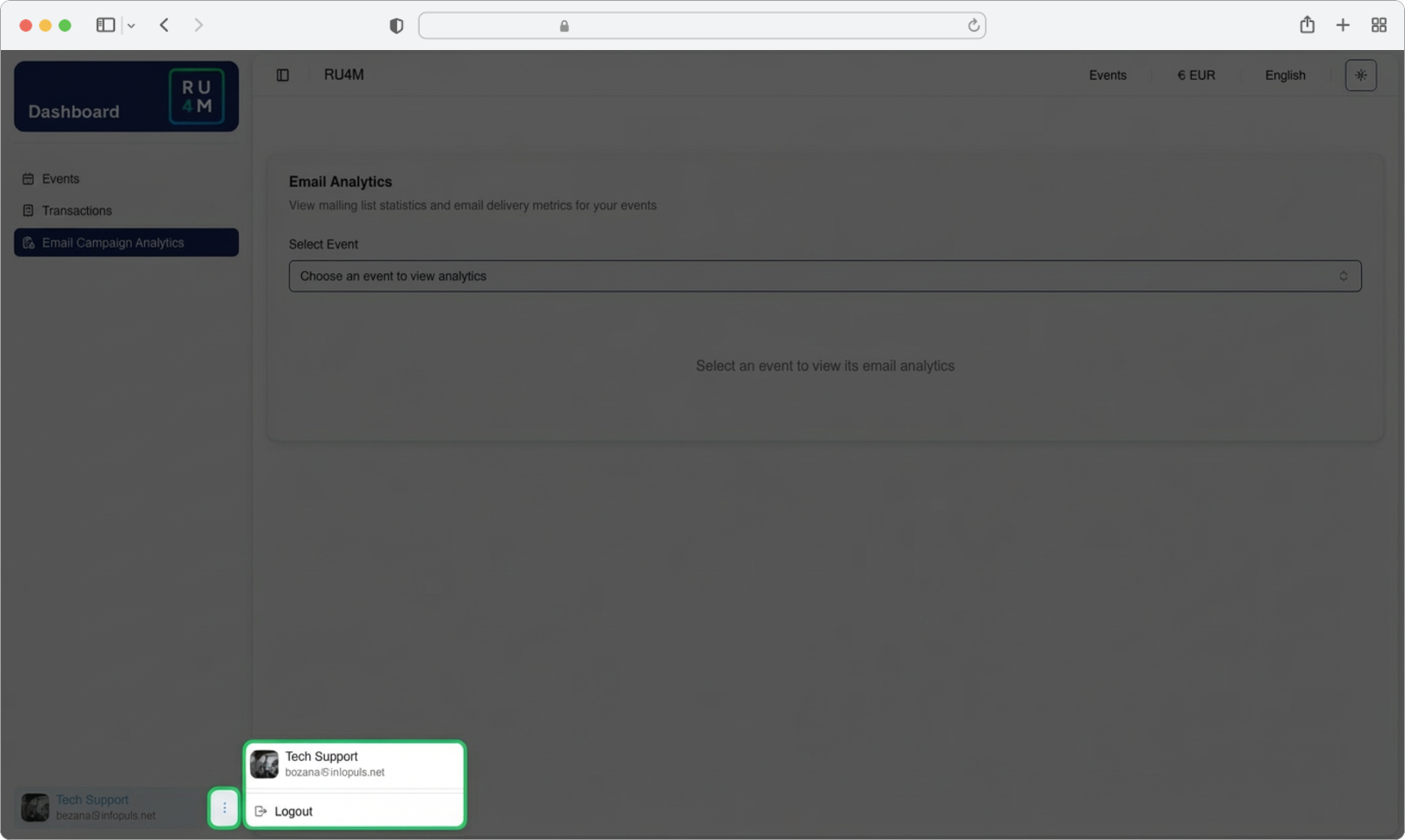Open Events in the sidebar

point(61,179)
